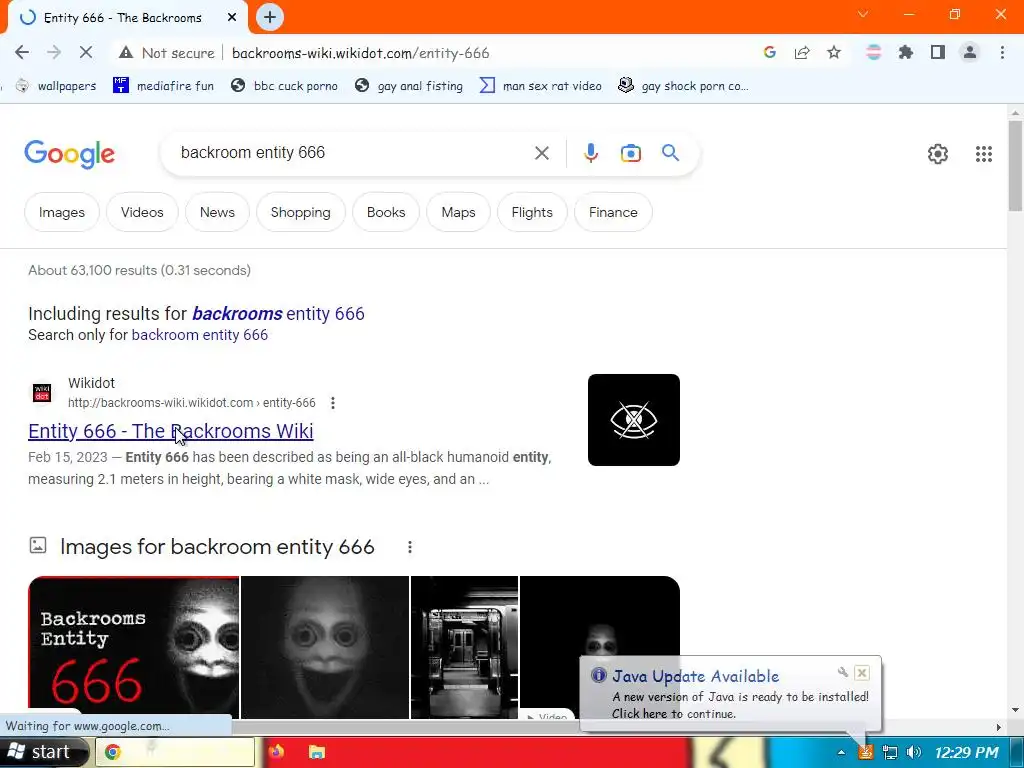Switch to the Shopping results tab
Image resolution: width=1024 pixels, height=768 pixels.
300,212
